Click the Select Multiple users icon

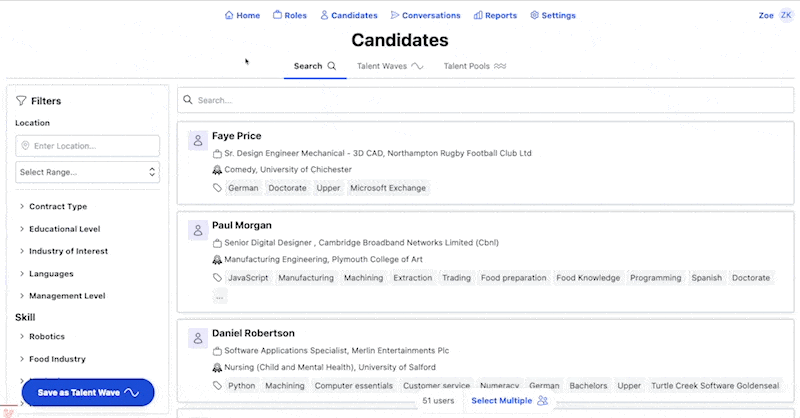tap(542, 401)
